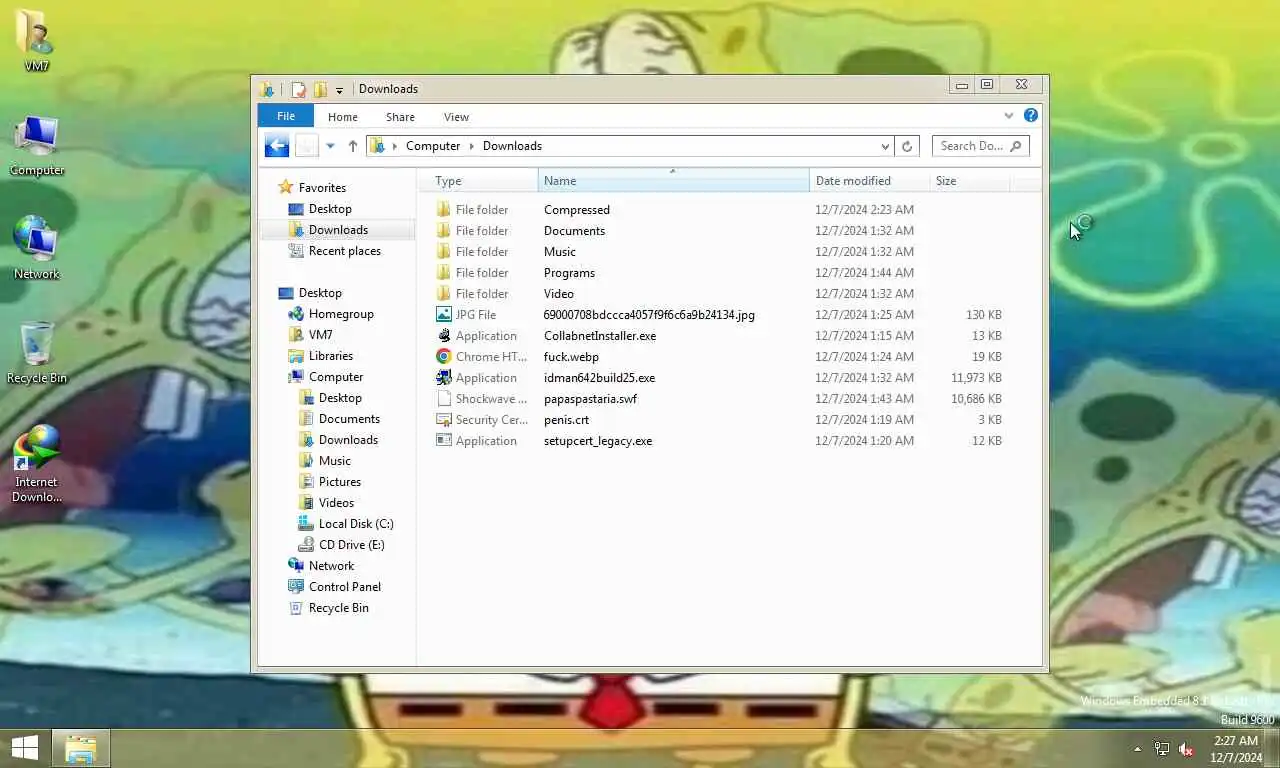The height and width of the screenshot is (768, 1280).
Task: Select the JPG file 69000708bdccca4057f9f6c6a9b24134.jpg
Action: click(x=649, y=315)
